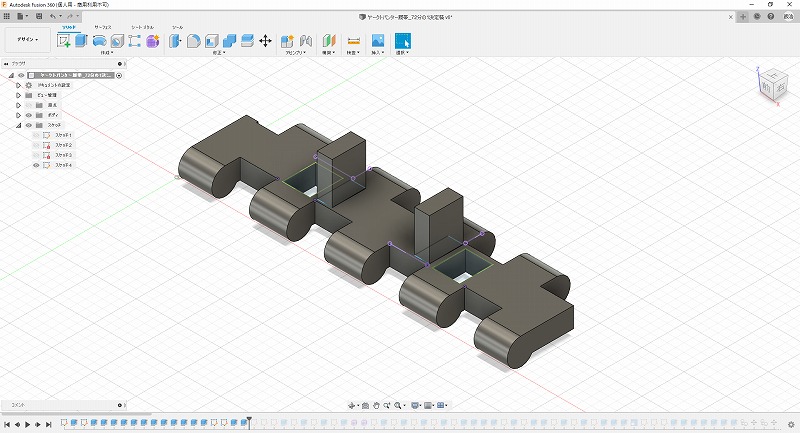The height and width of the screenshot is (433, 800).
Task: Toggle visibility eye of スケッチ folder
Action: 28,125
